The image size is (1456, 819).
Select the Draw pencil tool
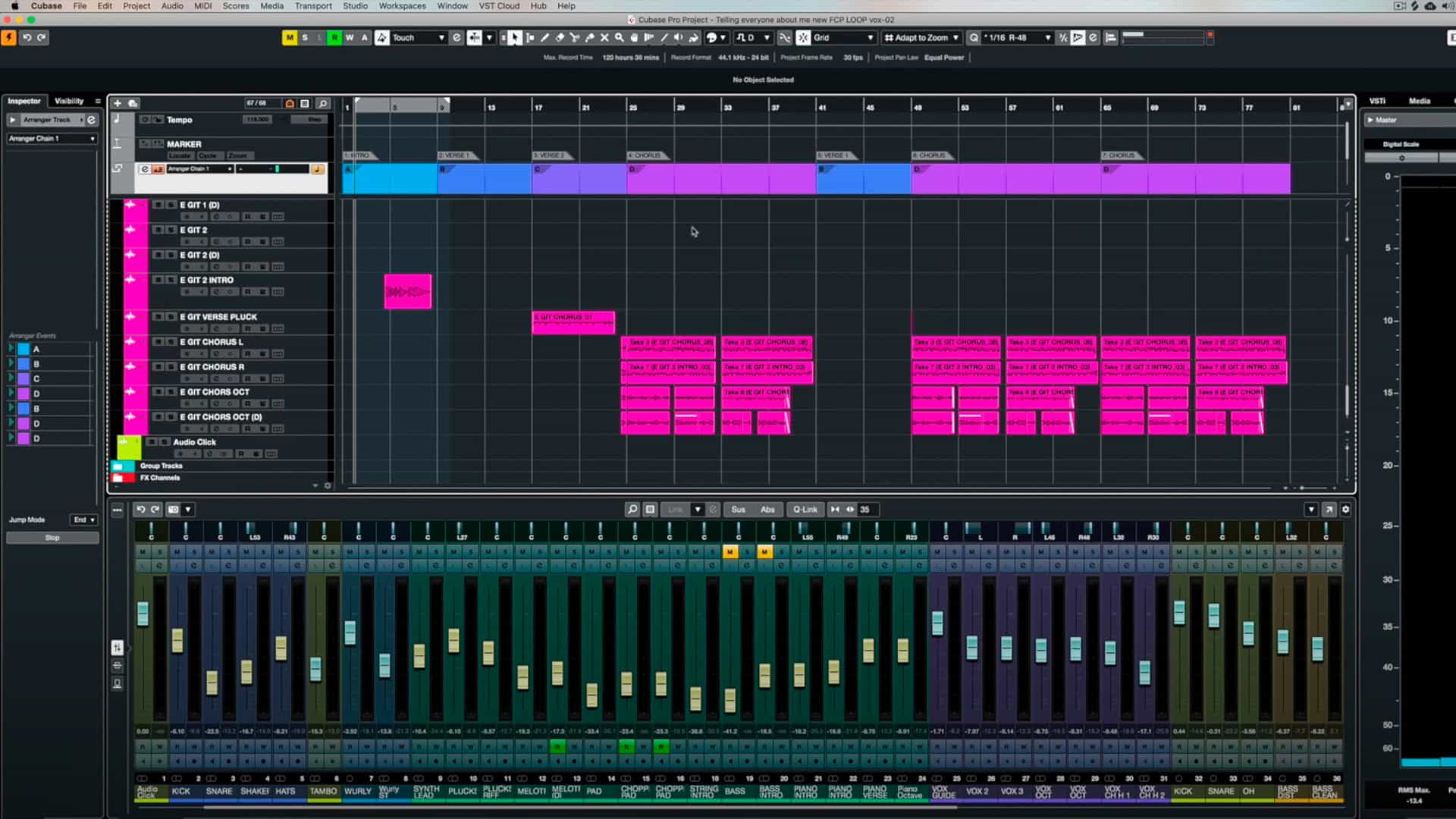point(544,37)
